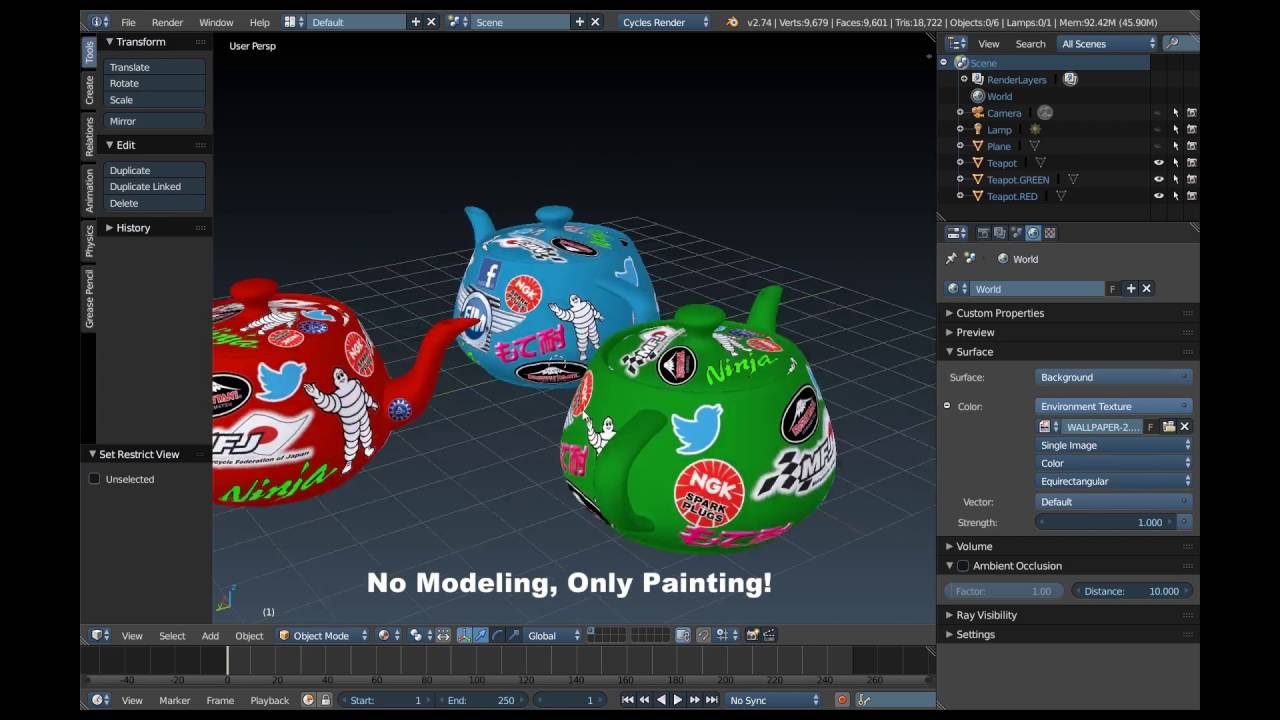The width and height of the screenshot is (1280, 720).
Task: Open the No Sync playback dropdown
Action: (x=774, y=700)
